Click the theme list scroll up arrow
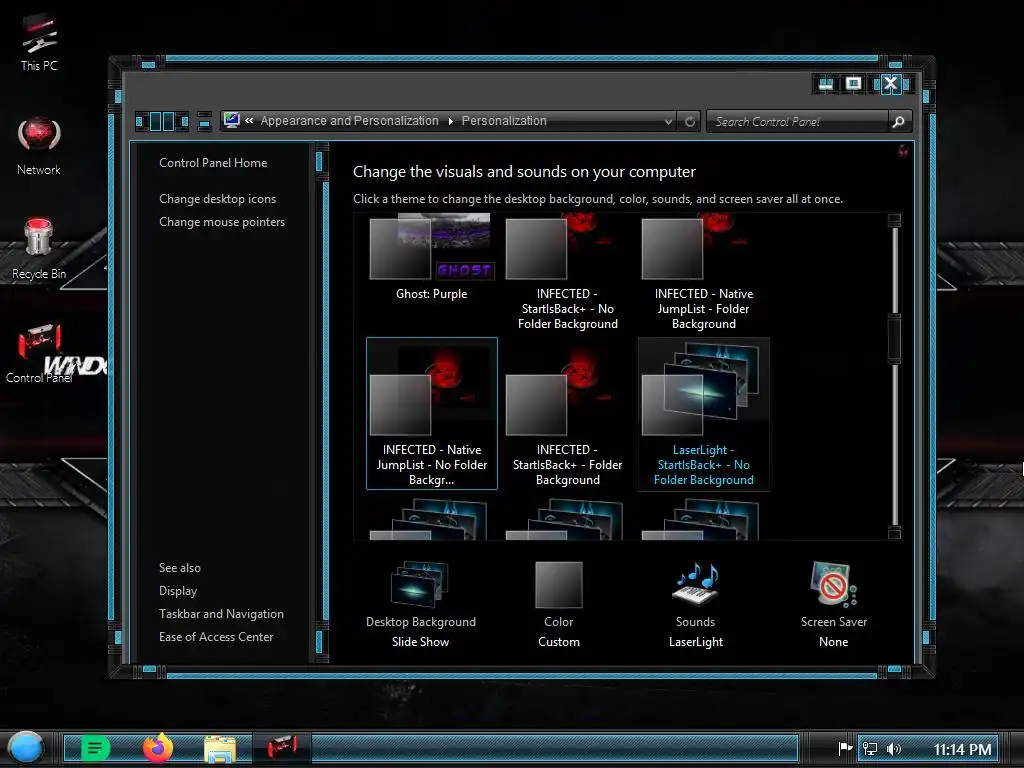1024x768 pixels. (x=895, y=220)
